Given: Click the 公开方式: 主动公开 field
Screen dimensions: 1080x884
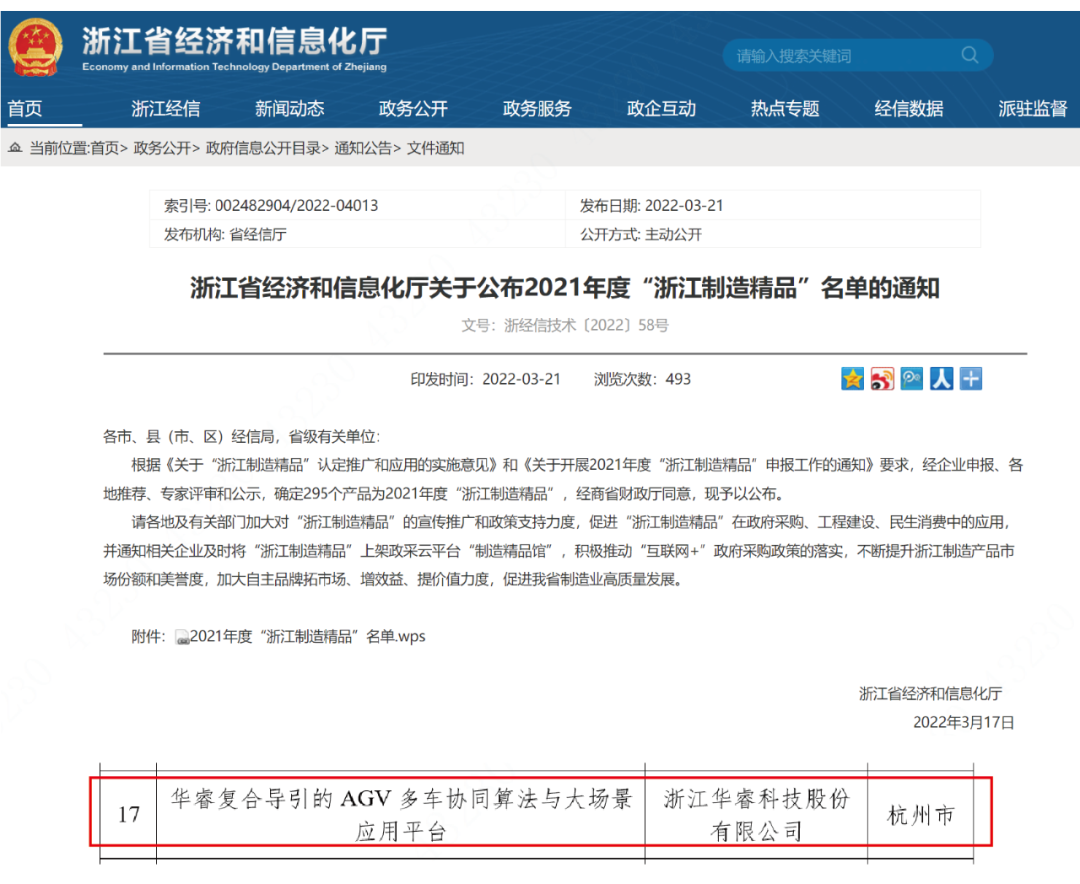Looking at the screenshot, I should coord(641,234).
